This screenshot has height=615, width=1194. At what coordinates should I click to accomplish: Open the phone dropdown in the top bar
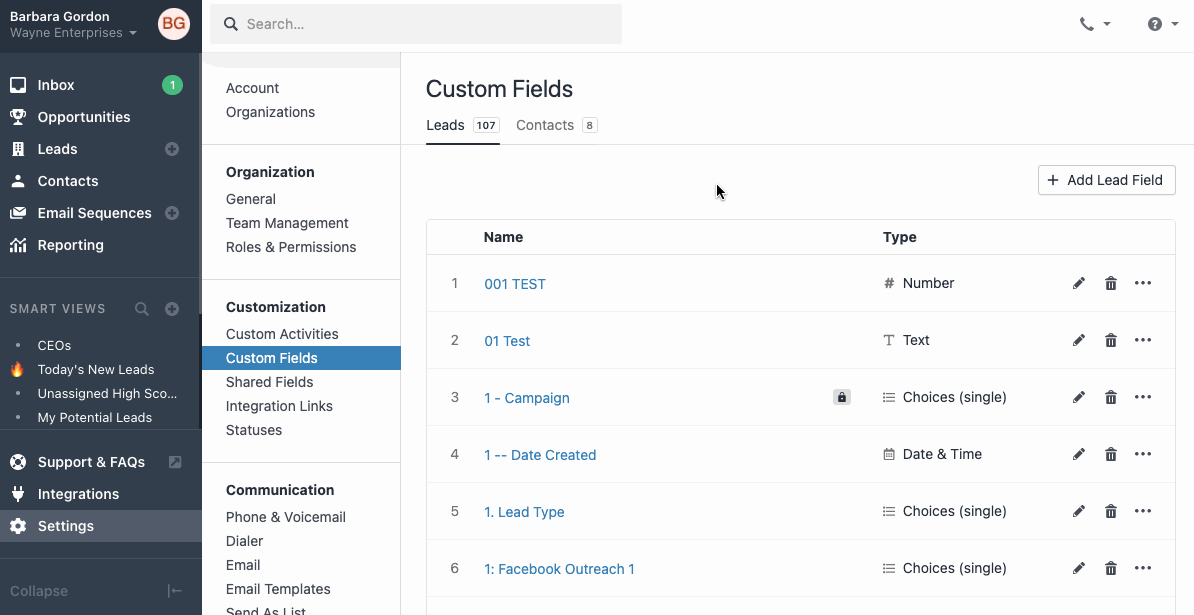coord(1096,24)
